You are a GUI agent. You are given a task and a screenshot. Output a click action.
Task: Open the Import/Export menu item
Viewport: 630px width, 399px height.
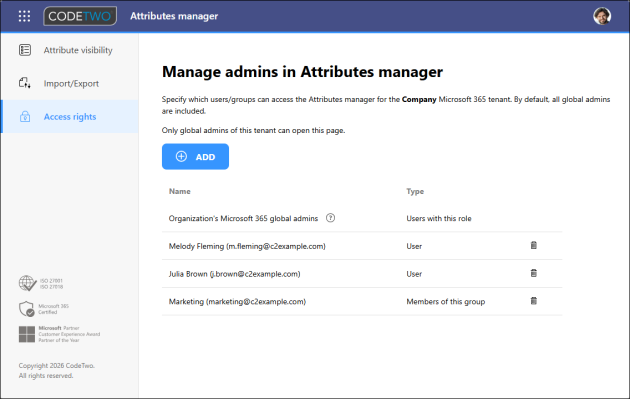click(70, 83)
